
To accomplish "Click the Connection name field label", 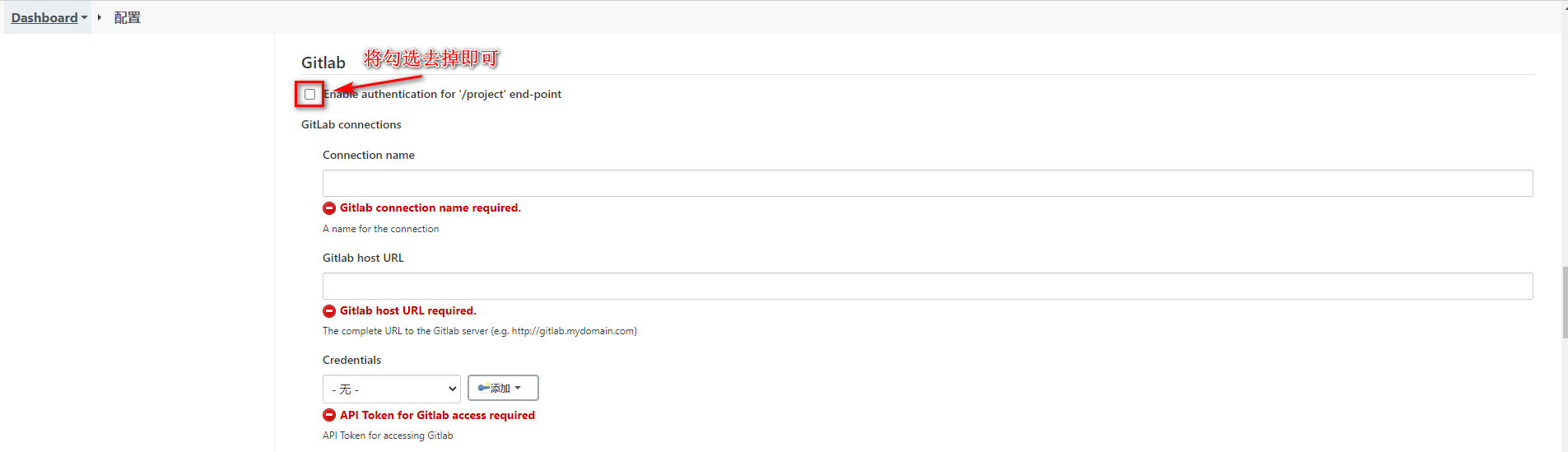I will coord(368,155).
